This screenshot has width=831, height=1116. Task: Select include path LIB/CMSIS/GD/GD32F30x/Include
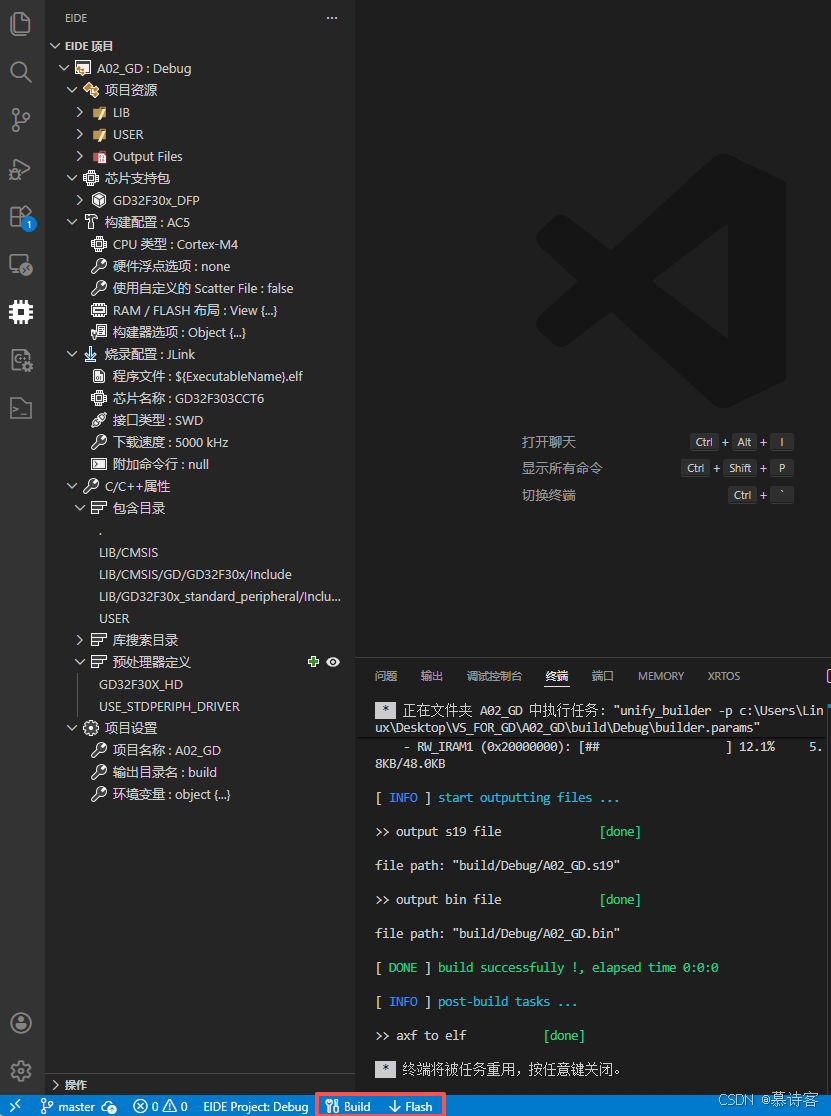coord(195,574)
